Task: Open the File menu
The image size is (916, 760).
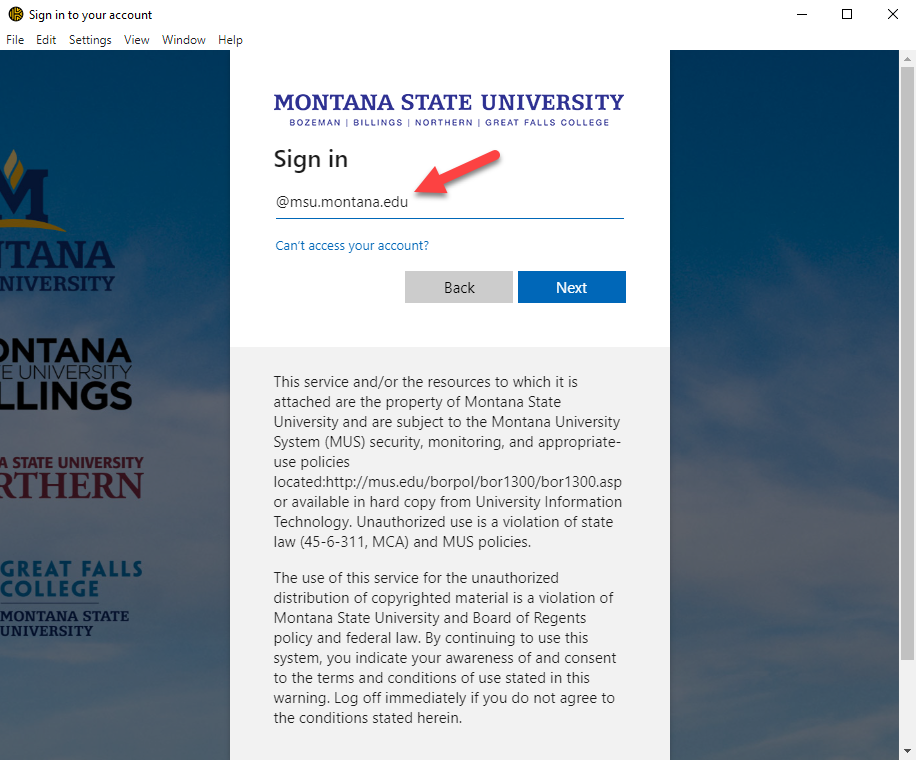Action: click(15, 40)
